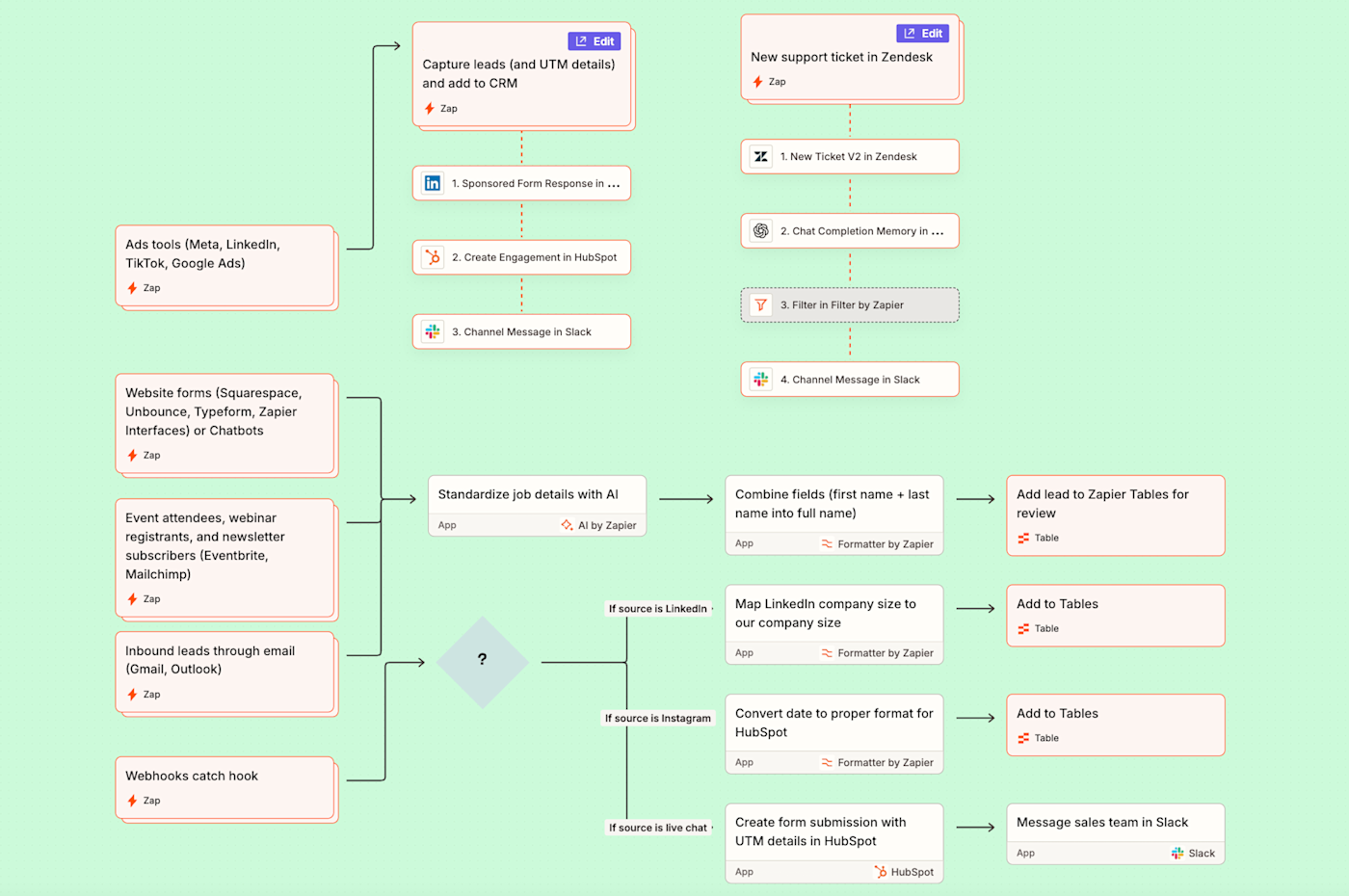Click Edit on New support ticket card
The height and width of the screenshot is (896, 1349).
[x=923, y=34]
